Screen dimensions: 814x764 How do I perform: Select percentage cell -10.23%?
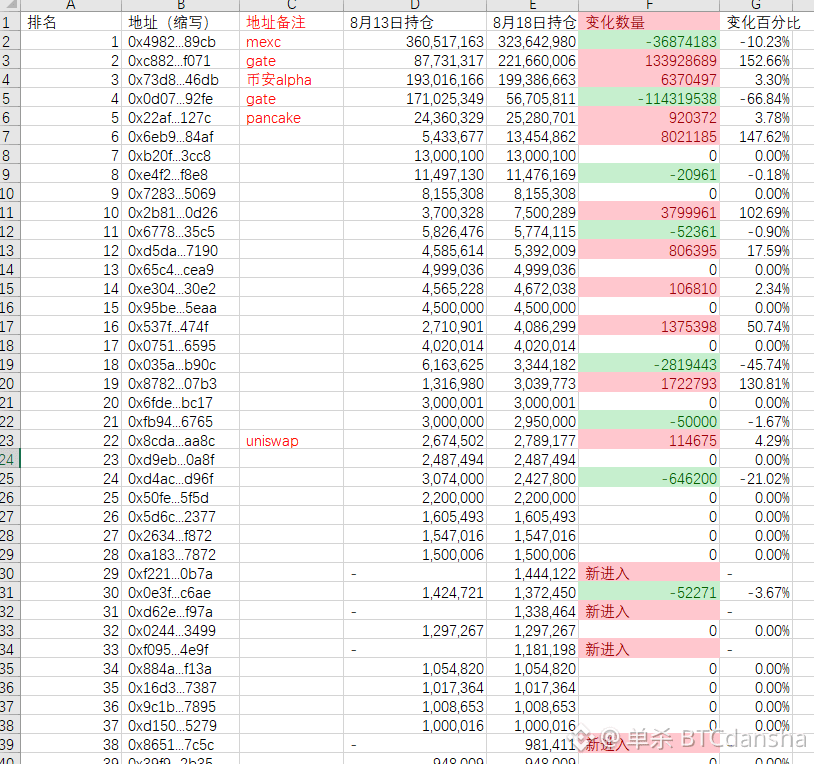[x=756, y=42]
